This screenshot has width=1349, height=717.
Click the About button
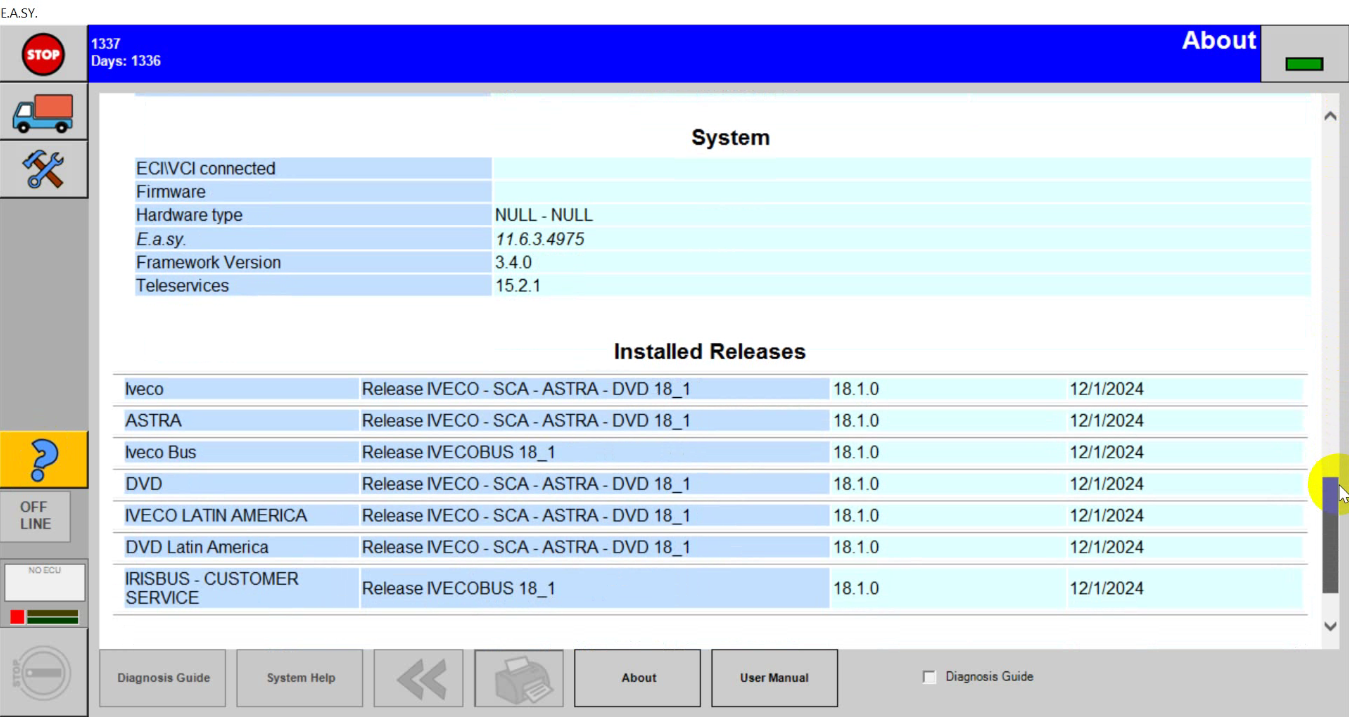(638, 678)
